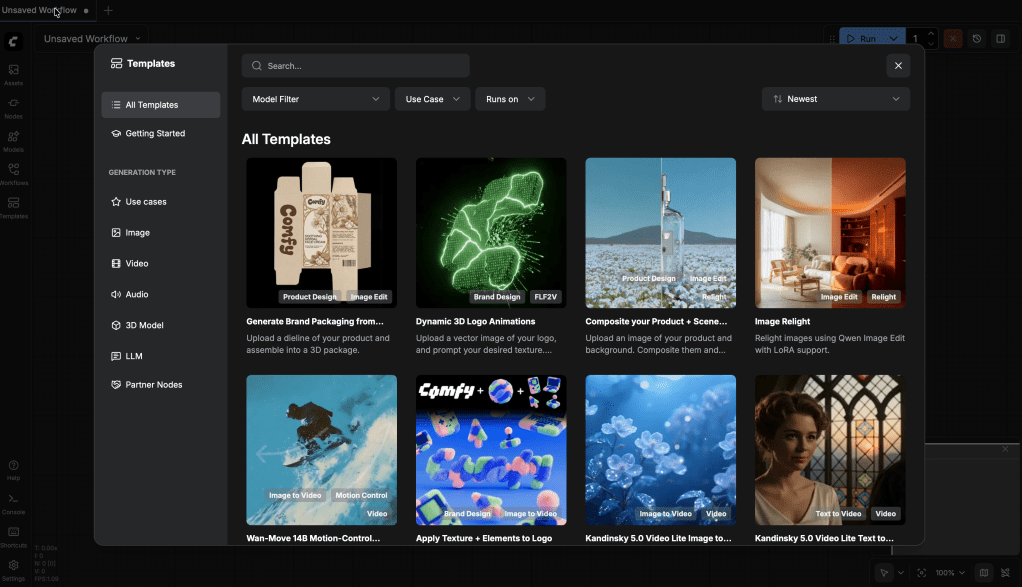Select Getting Started in templates sidebar
The height and width of the screenshot is (587, 1022).
point(155,133)
